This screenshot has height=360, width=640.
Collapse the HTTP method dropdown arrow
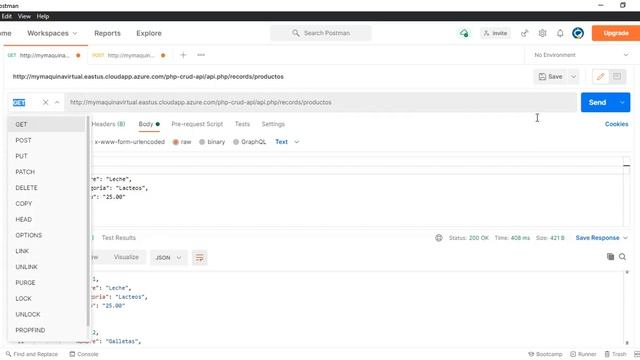pos(57,102)
